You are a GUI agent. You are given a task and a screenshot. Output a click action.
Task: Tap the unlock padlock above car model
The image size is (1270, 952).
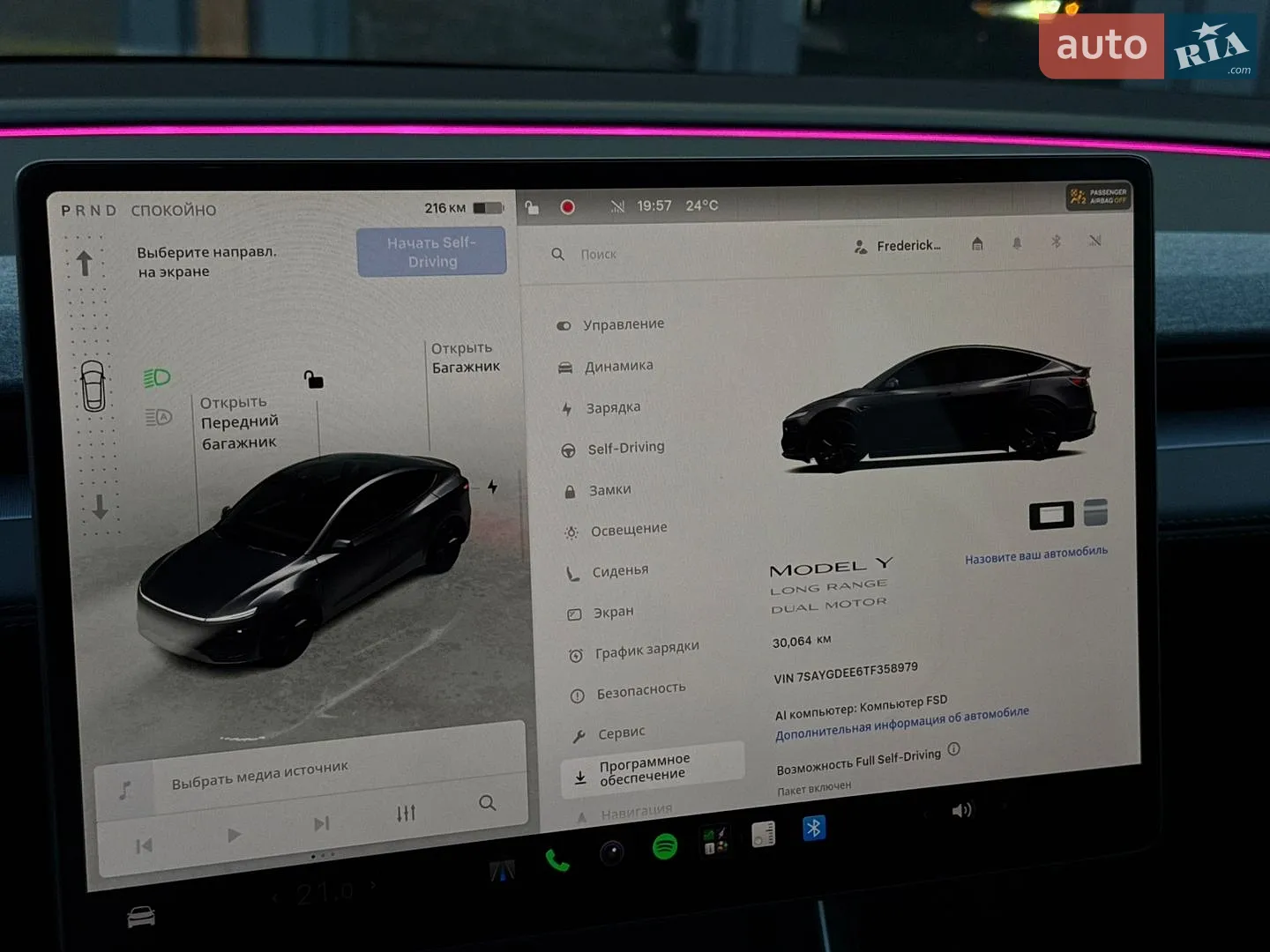click(x=313, y=379)
